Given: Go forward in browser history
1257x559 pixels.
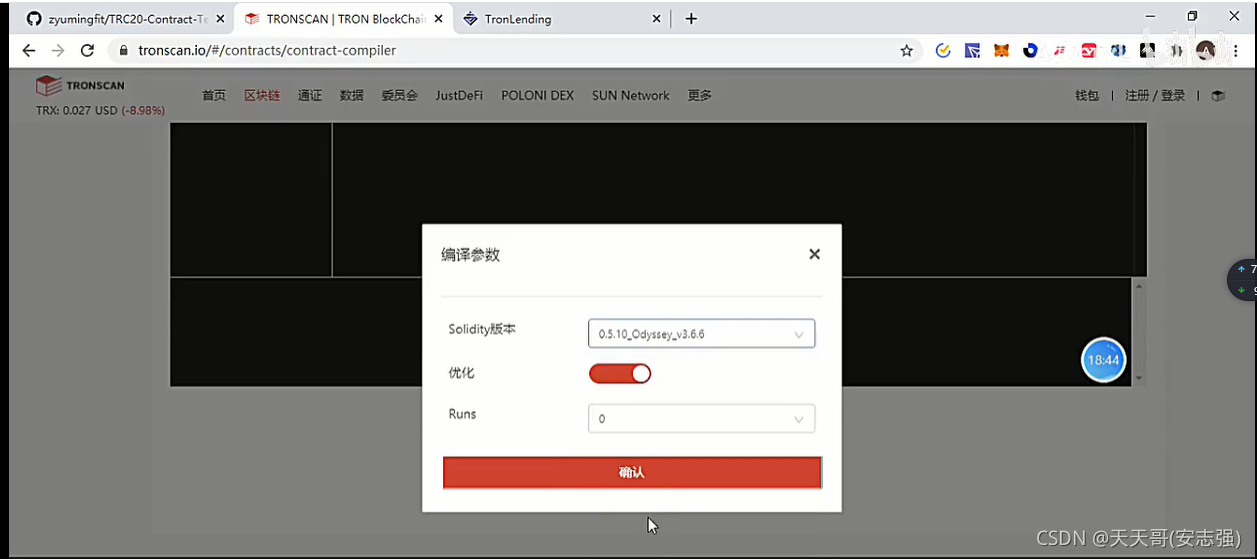Looking at the screenshot, I should [x=58, y=50].
